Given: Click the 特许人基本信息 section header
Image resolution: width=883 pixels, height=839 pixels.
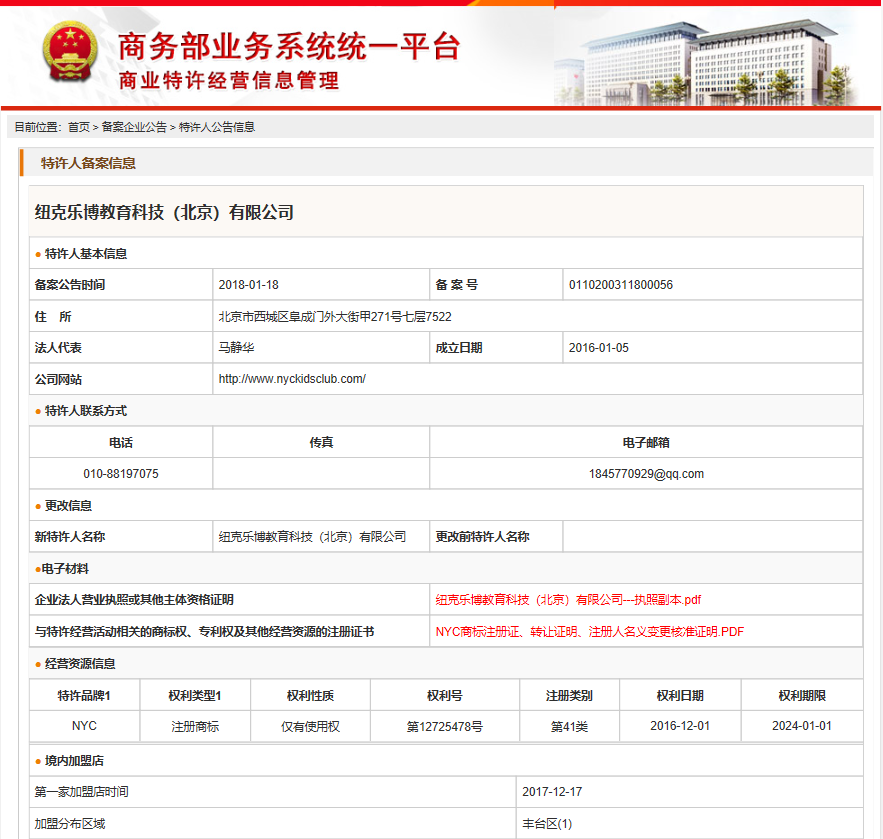Looking at the screenshot, I should [86, 254].
